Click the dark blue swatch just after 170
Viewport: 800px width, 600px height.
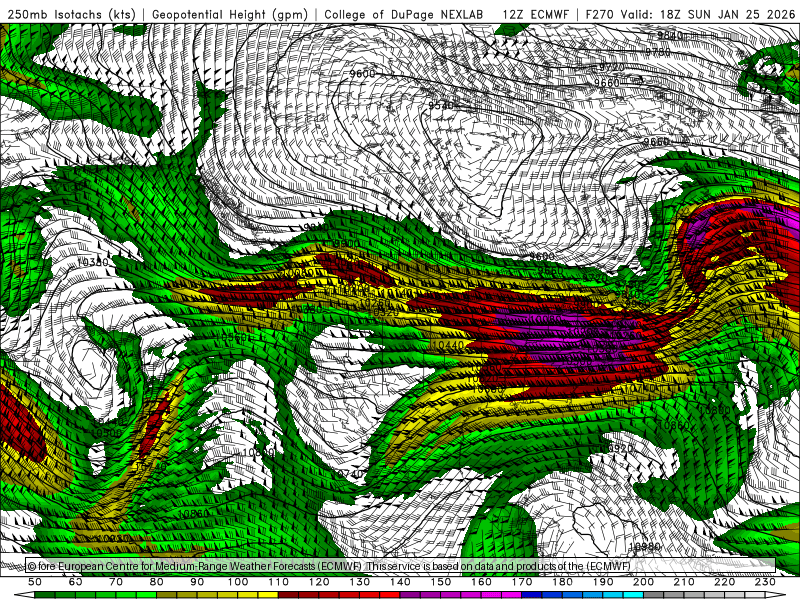532,595
